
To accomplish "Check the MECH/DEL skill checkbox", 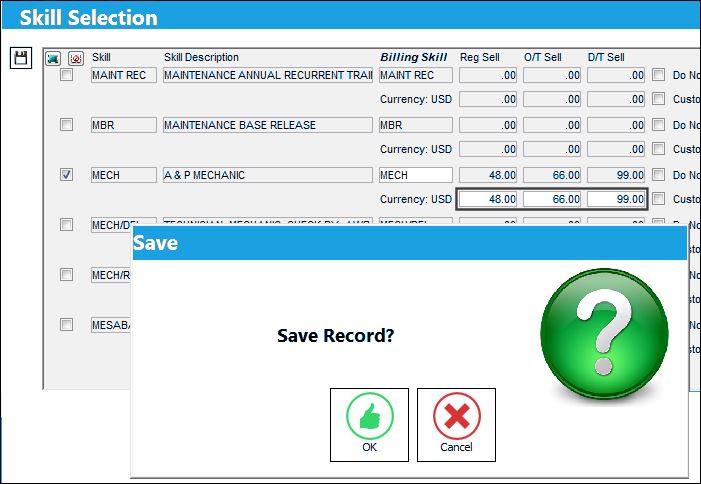I will tap(67, 224).
